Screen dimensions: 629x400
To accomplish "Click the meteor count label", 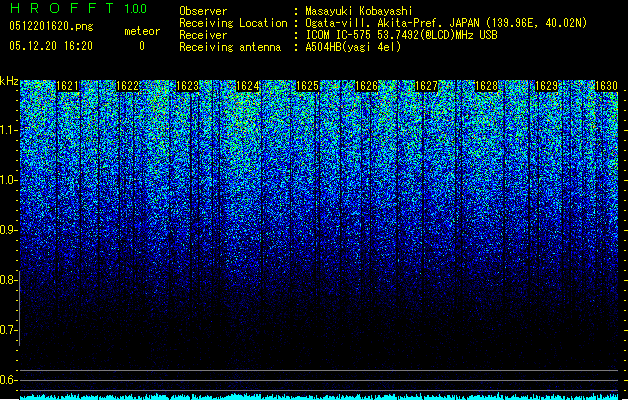I will coord(142,31).
